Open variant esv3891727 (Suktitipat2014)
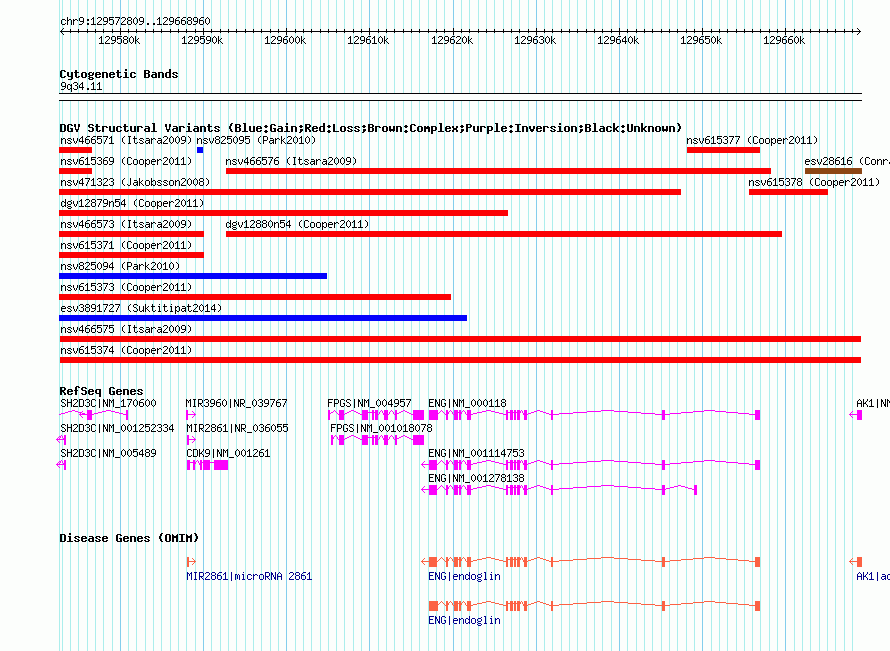 141,308
